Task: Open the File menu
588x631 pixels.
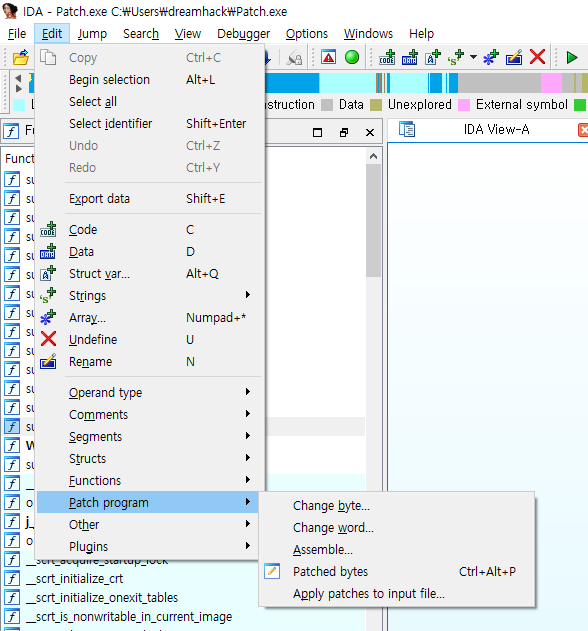Action: click(17, 33)
